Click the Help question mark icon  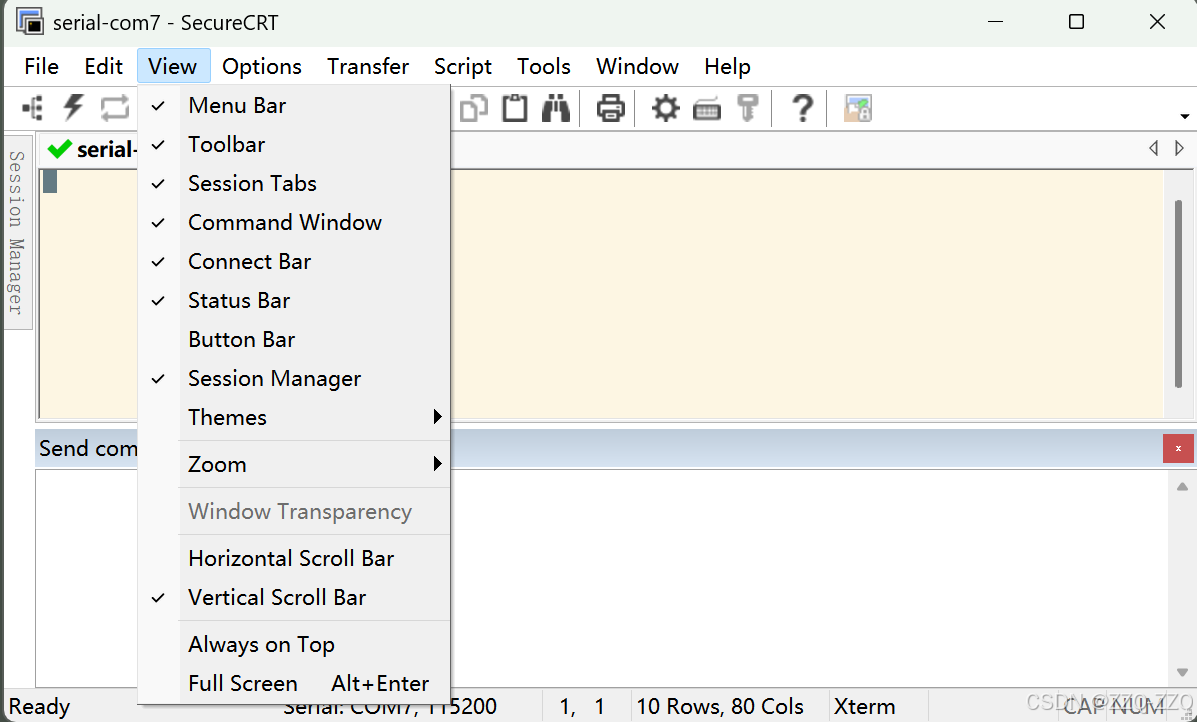pyautogui.click(x=802, y=108)
